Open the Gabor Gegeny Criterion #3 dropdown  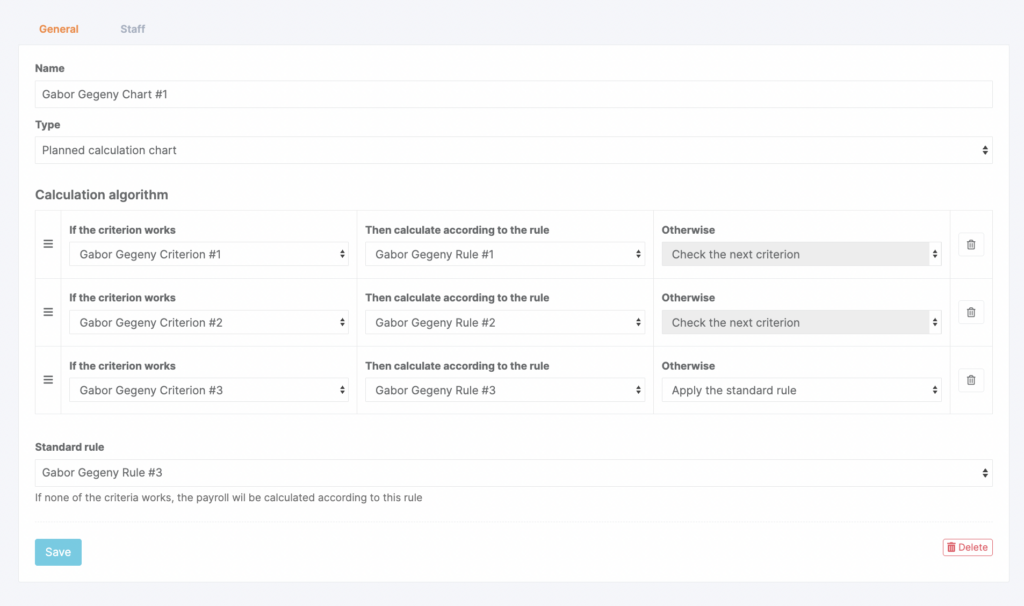209,391
